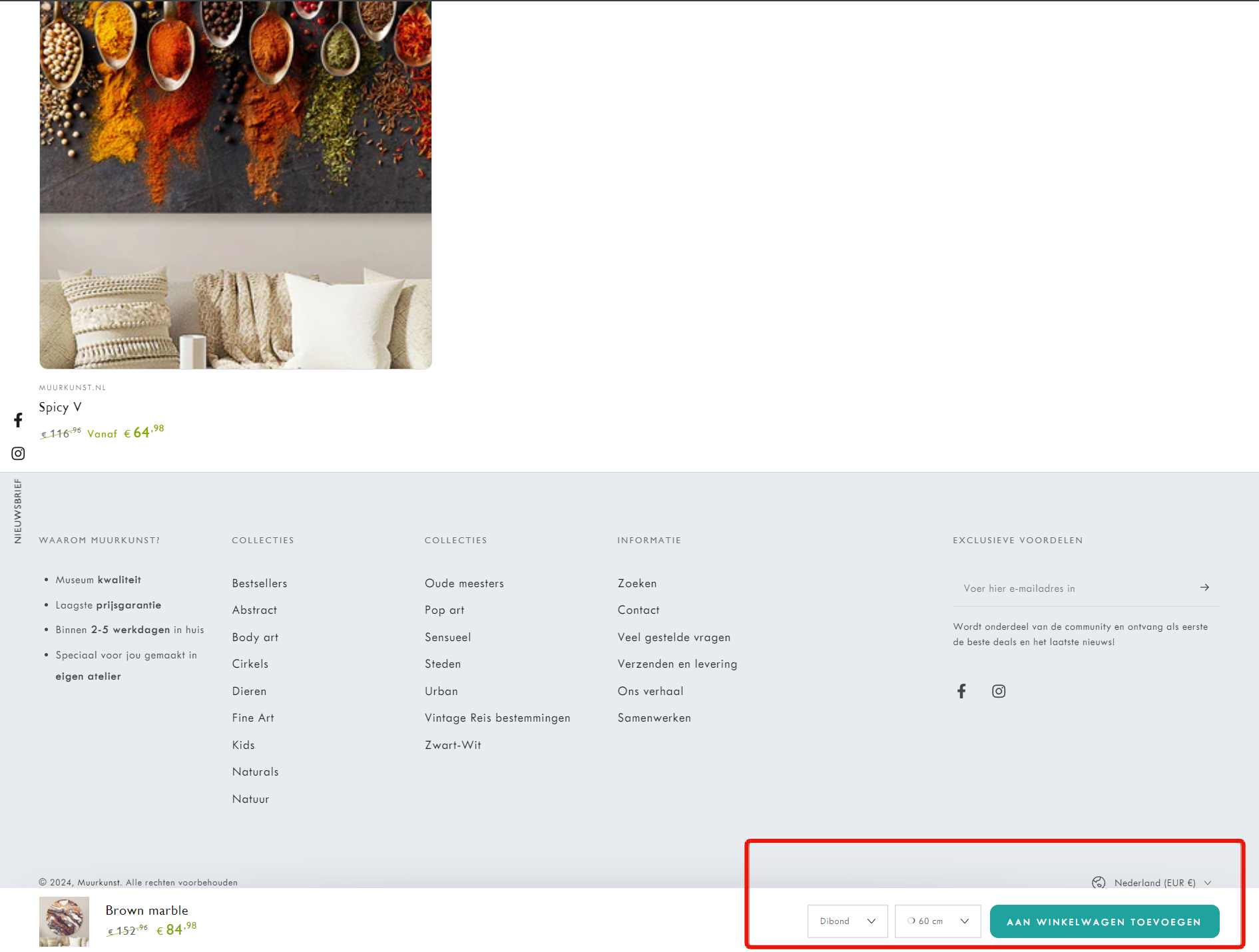Submit the newsletter email with arrow
Screen dimensions: 1259x952
pos(1204,587)
